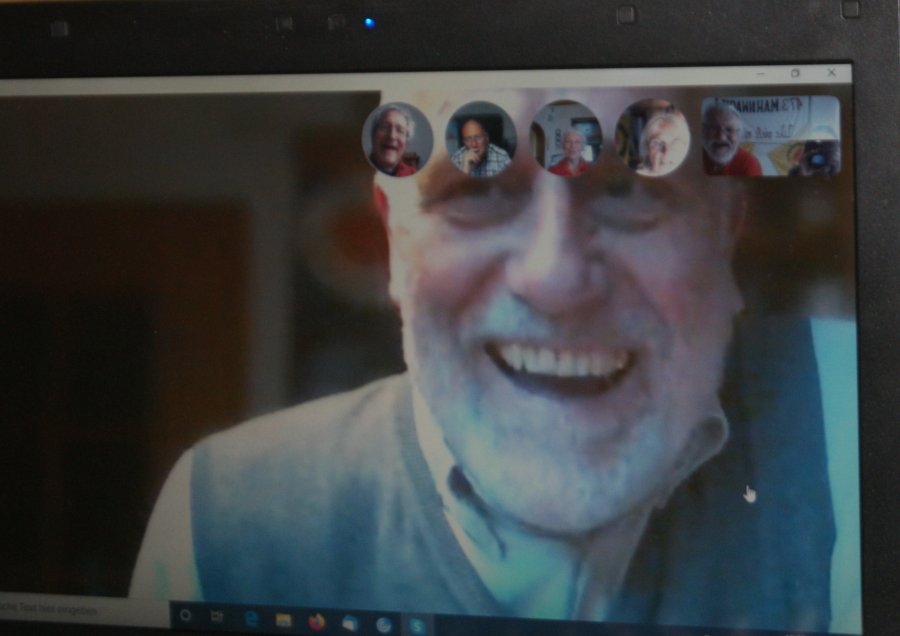
Task: Open Task View from the taskbar
Action: coord(217,617)
